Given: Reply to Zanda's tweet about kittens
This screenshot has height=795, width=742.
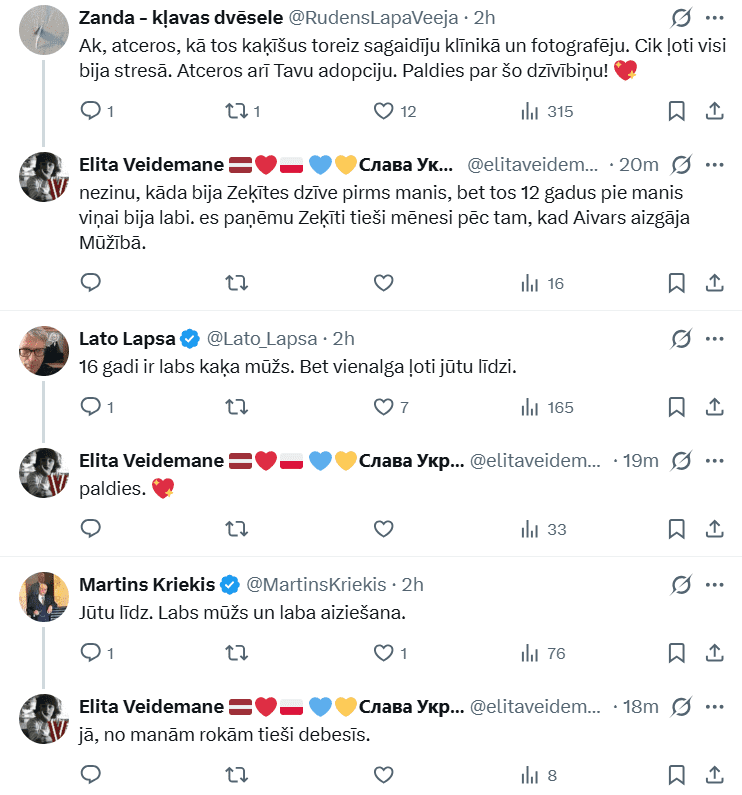Looking at the screenshot, I should [91, 111].
